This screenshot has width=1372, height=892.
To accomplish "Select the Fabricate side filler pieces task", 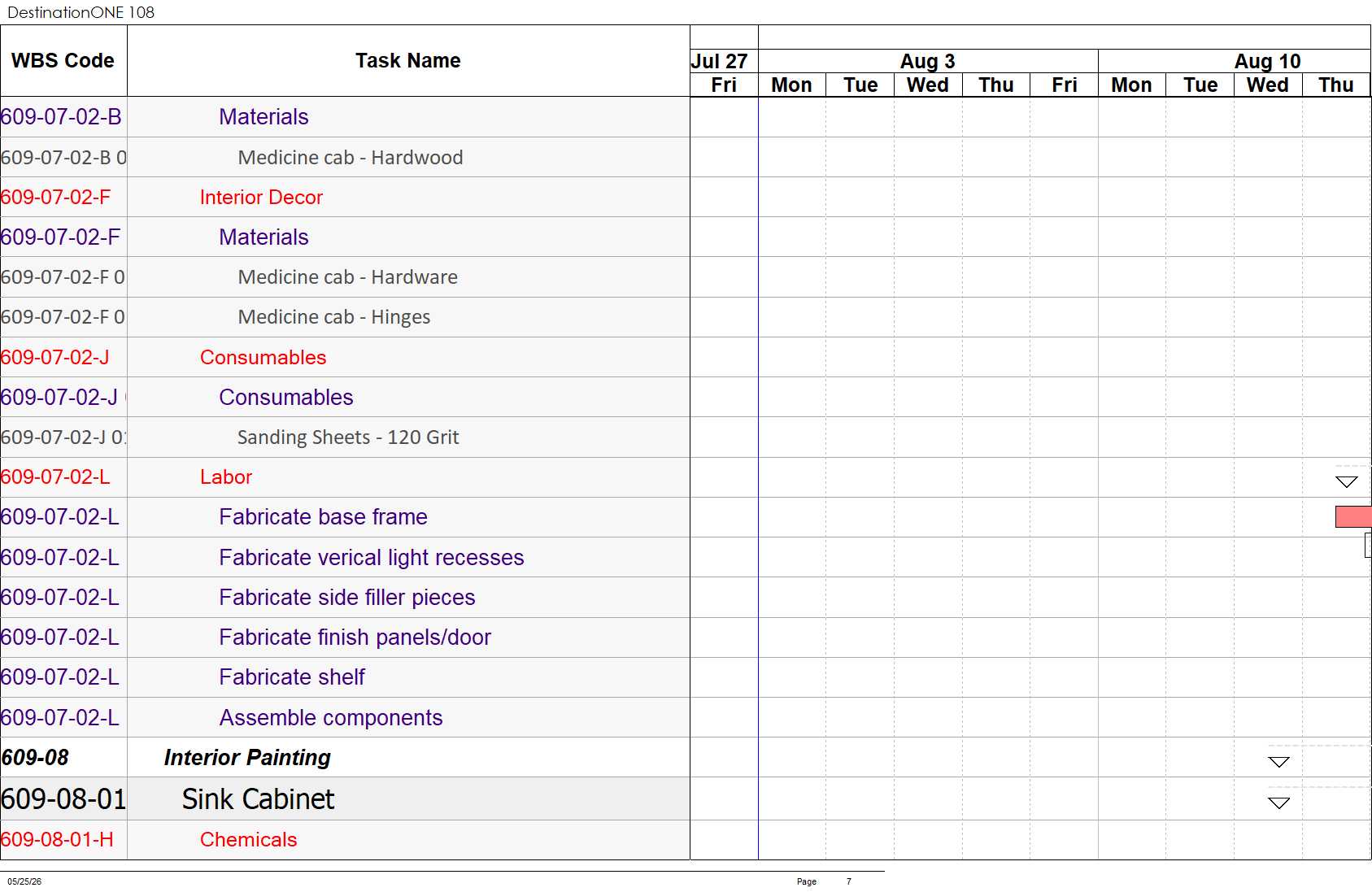I will coord(347,598).
